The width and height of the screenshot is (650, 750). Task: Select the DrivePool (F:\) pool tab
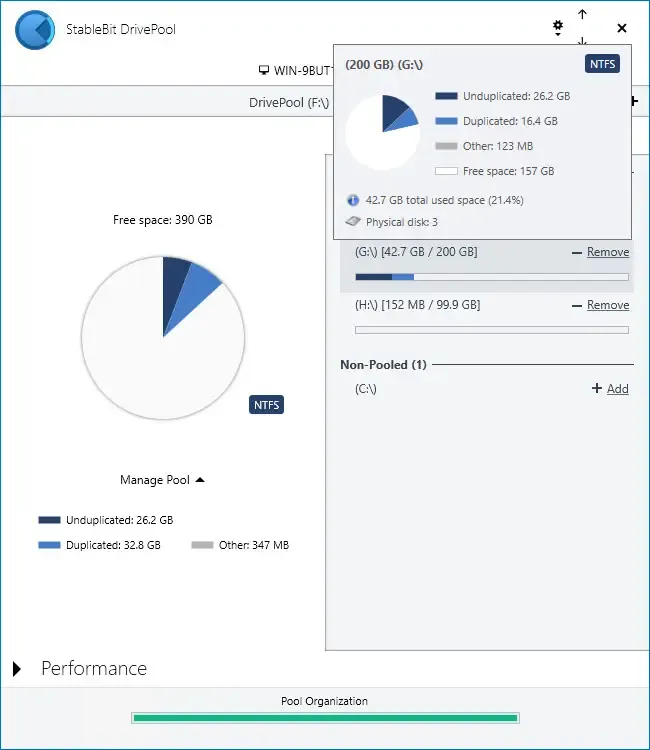pyautogui.click(x=289, y=102)
